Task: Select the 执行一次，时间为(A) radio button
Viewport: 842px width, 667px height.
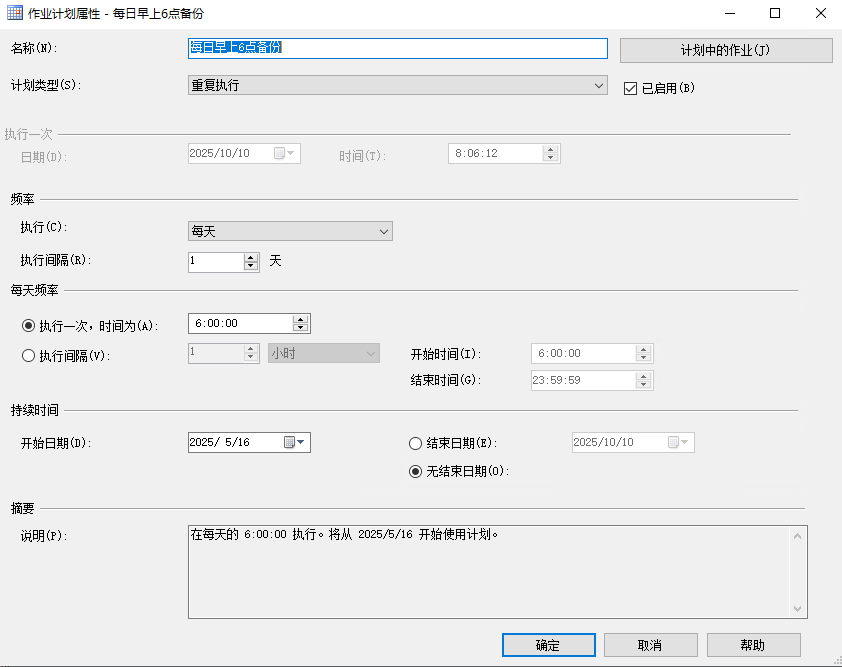Action: point(28,322)
